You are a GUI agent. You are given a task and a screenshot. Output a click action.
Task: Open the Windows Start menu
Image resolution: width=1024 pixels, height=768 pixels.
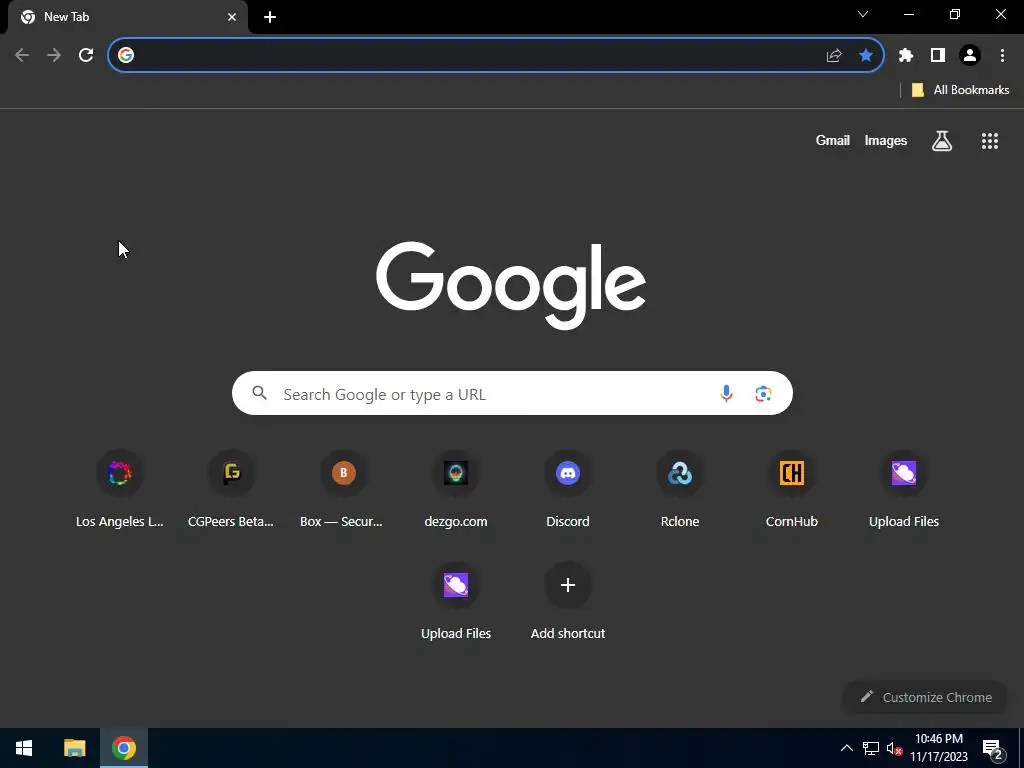(x=24, y=748)
